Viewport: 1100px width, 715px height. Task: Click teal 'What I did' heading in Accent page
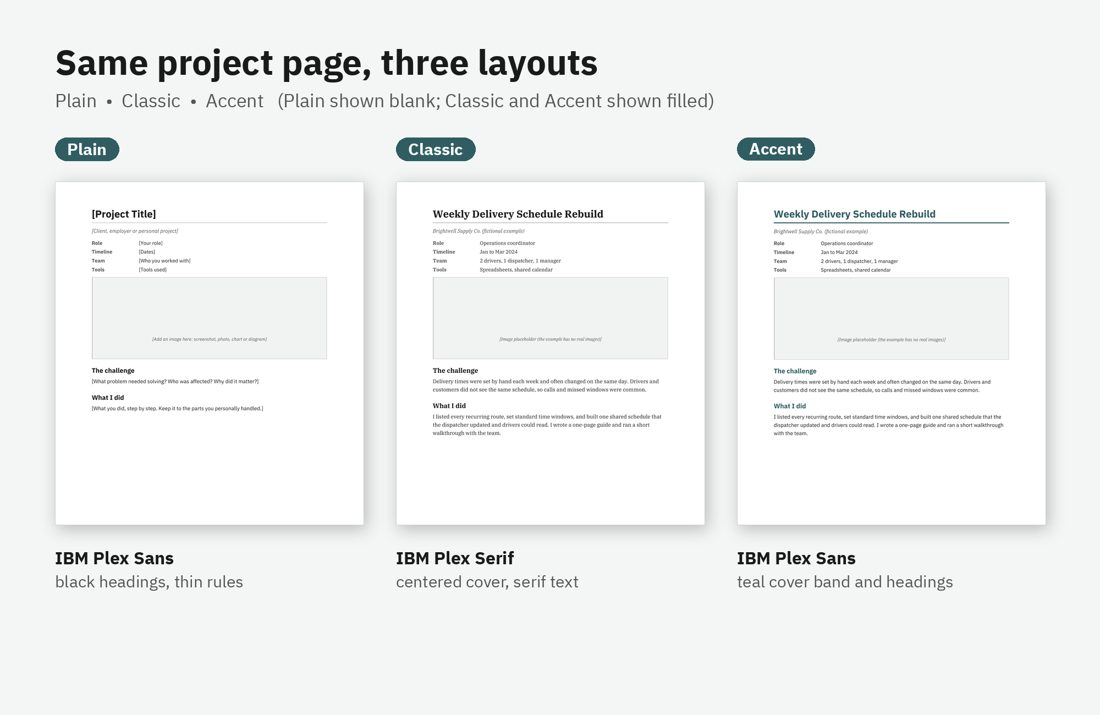pos(790,406)
